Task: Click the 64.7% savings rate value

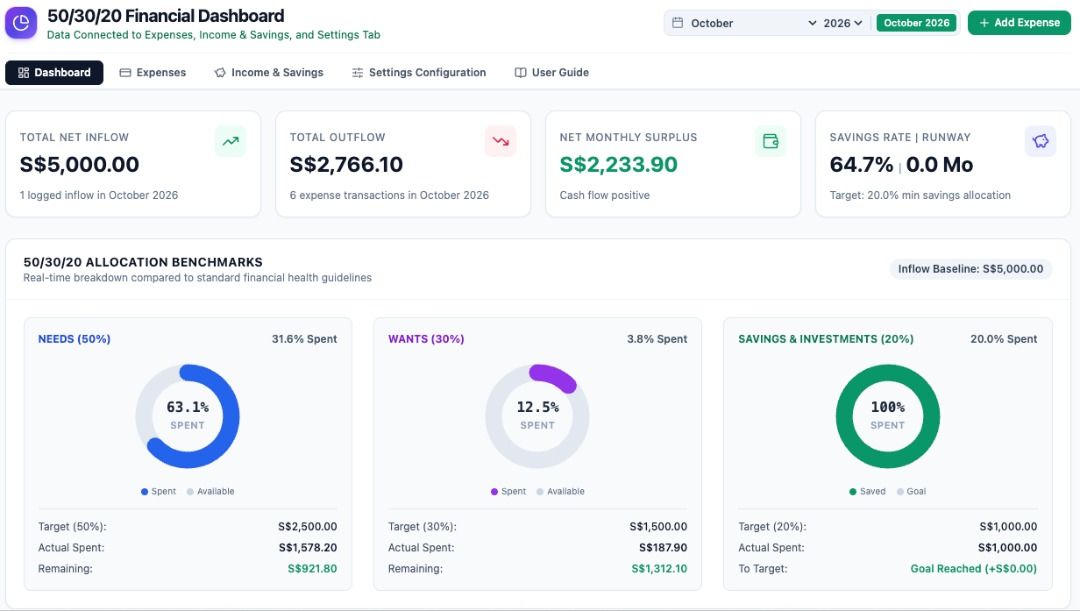Action: pos(861,164)
